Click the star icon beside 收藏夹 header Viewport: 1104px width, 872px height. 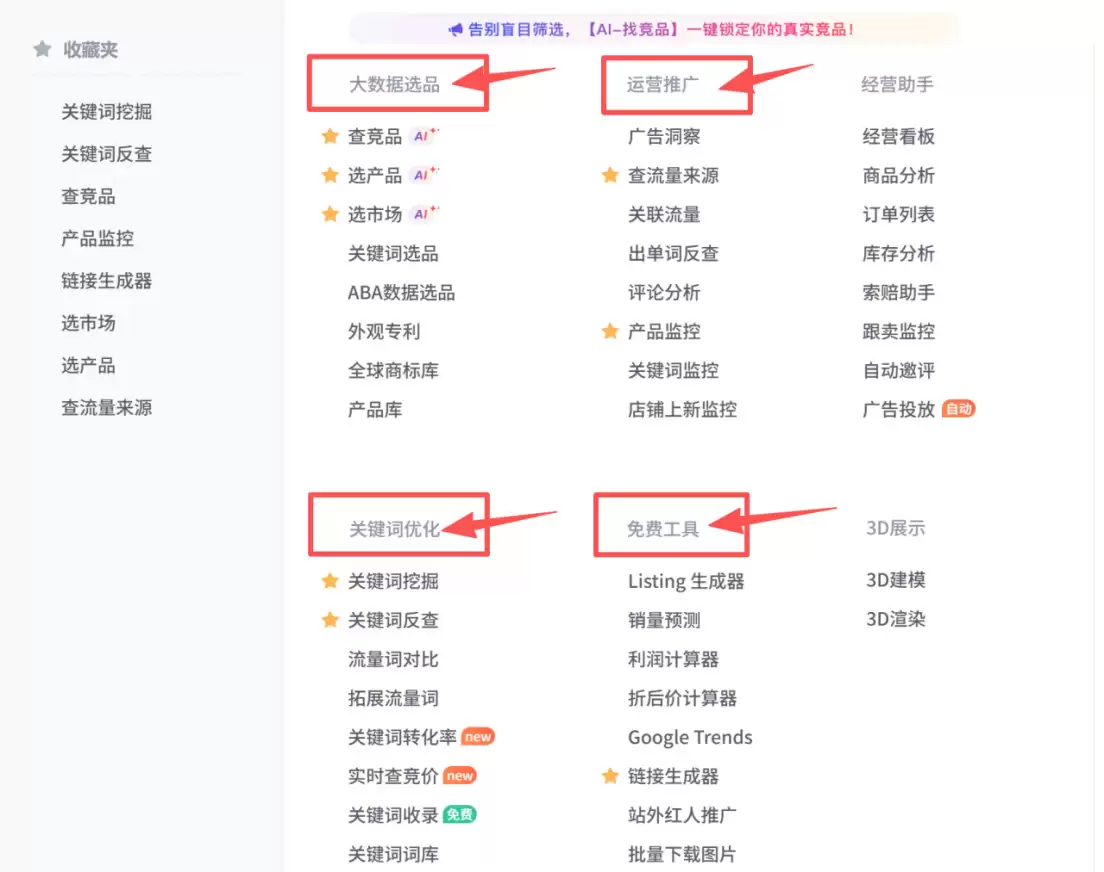[41, 48]
